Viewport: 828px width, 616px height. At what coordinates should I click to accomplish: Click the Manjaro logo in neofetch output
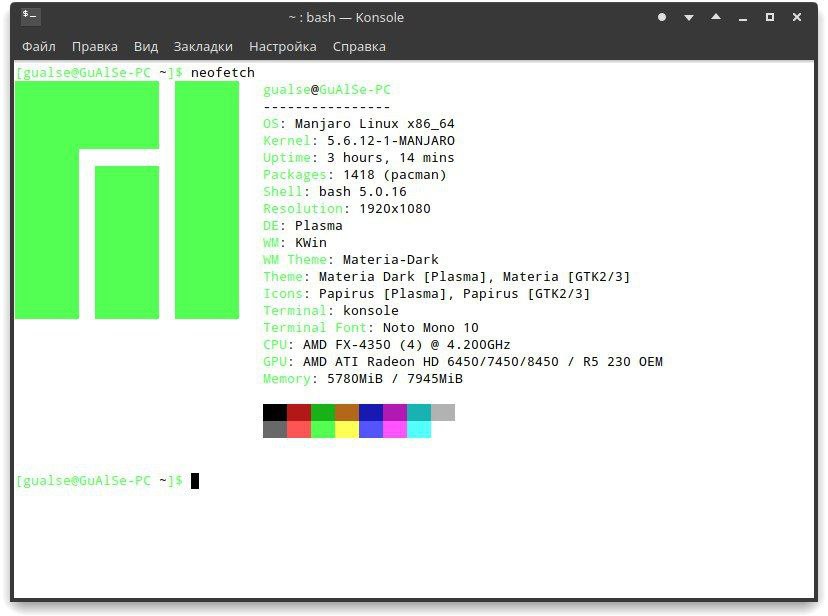pos(127,200)
